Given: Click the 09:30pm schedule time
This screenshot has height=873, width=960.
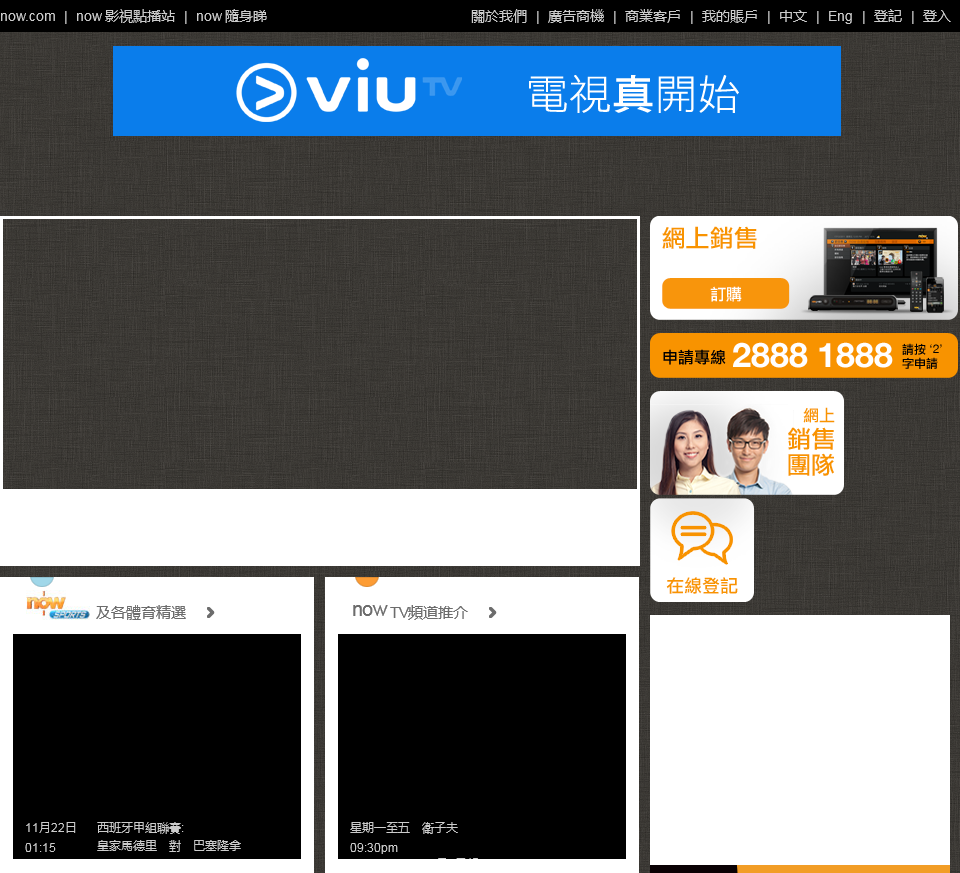Looking at the screenshot, I should pos(373,848).
